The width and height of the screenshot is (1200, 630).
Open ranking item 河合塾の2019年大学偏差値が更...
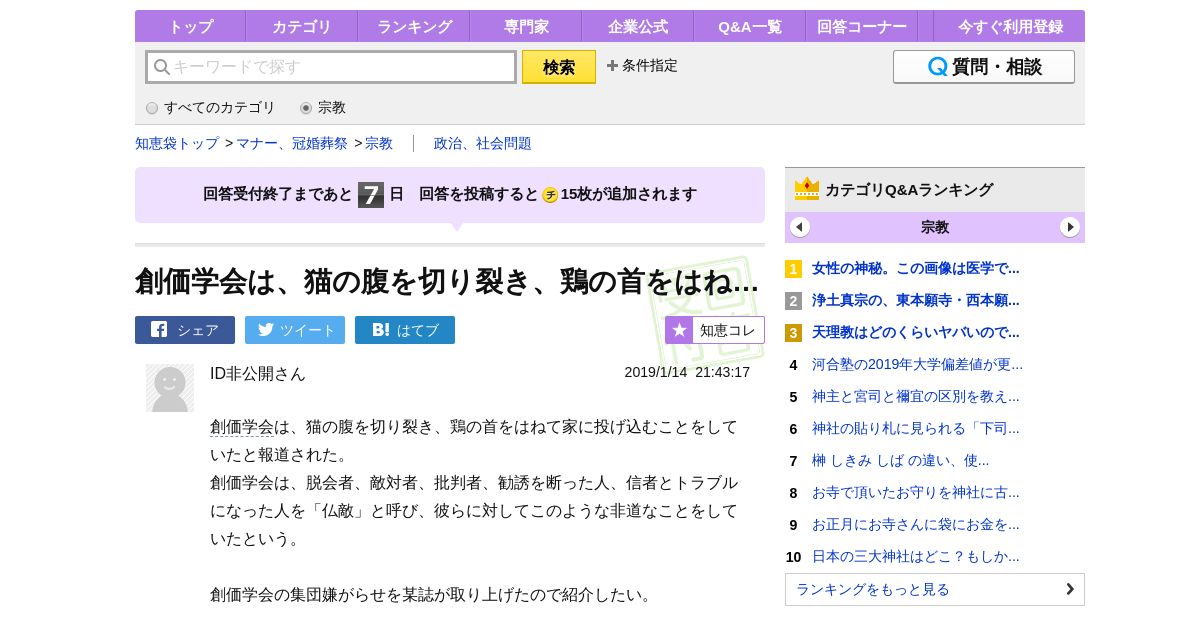[917, 364]
